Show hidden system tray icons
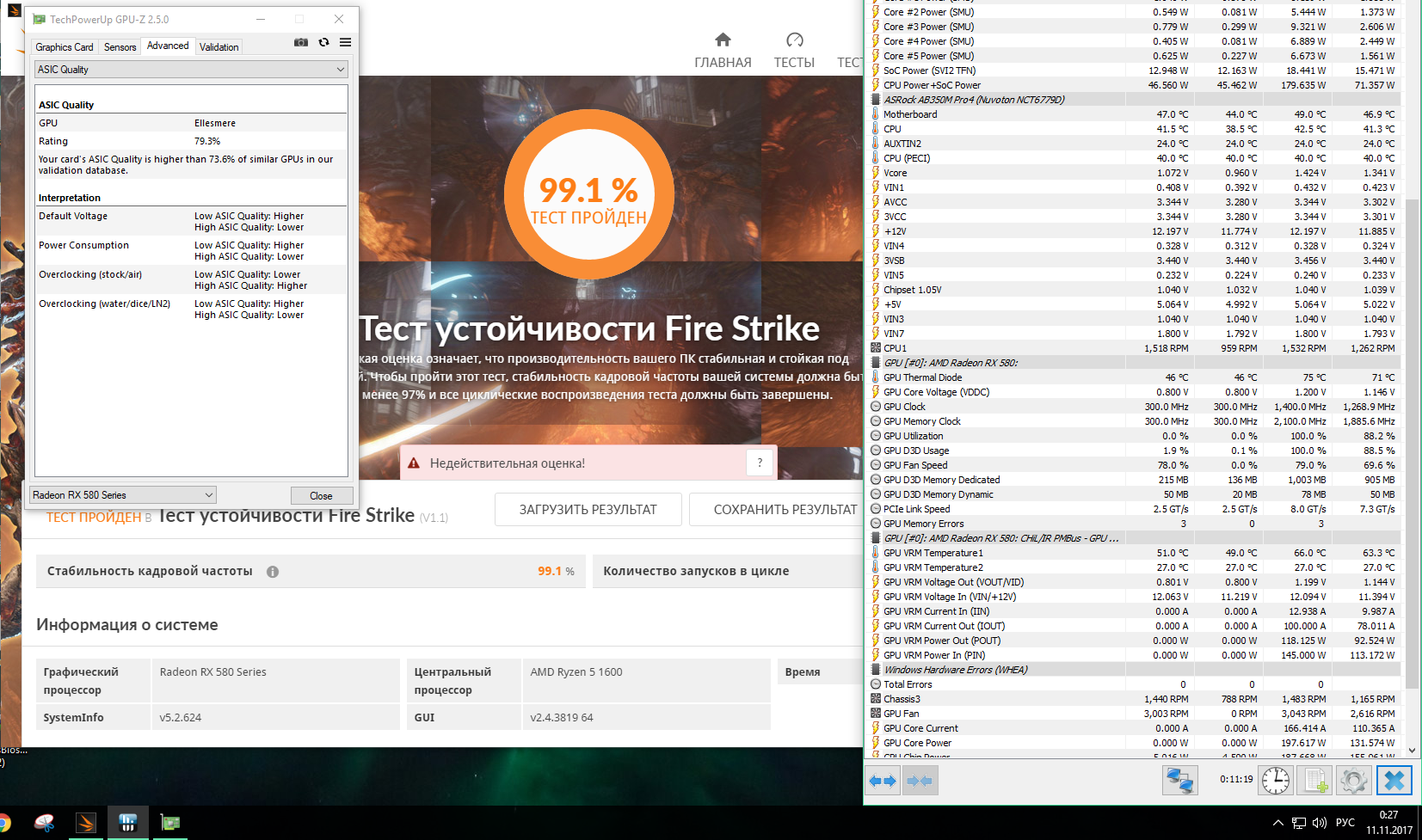 click(x=1277, y=823)
